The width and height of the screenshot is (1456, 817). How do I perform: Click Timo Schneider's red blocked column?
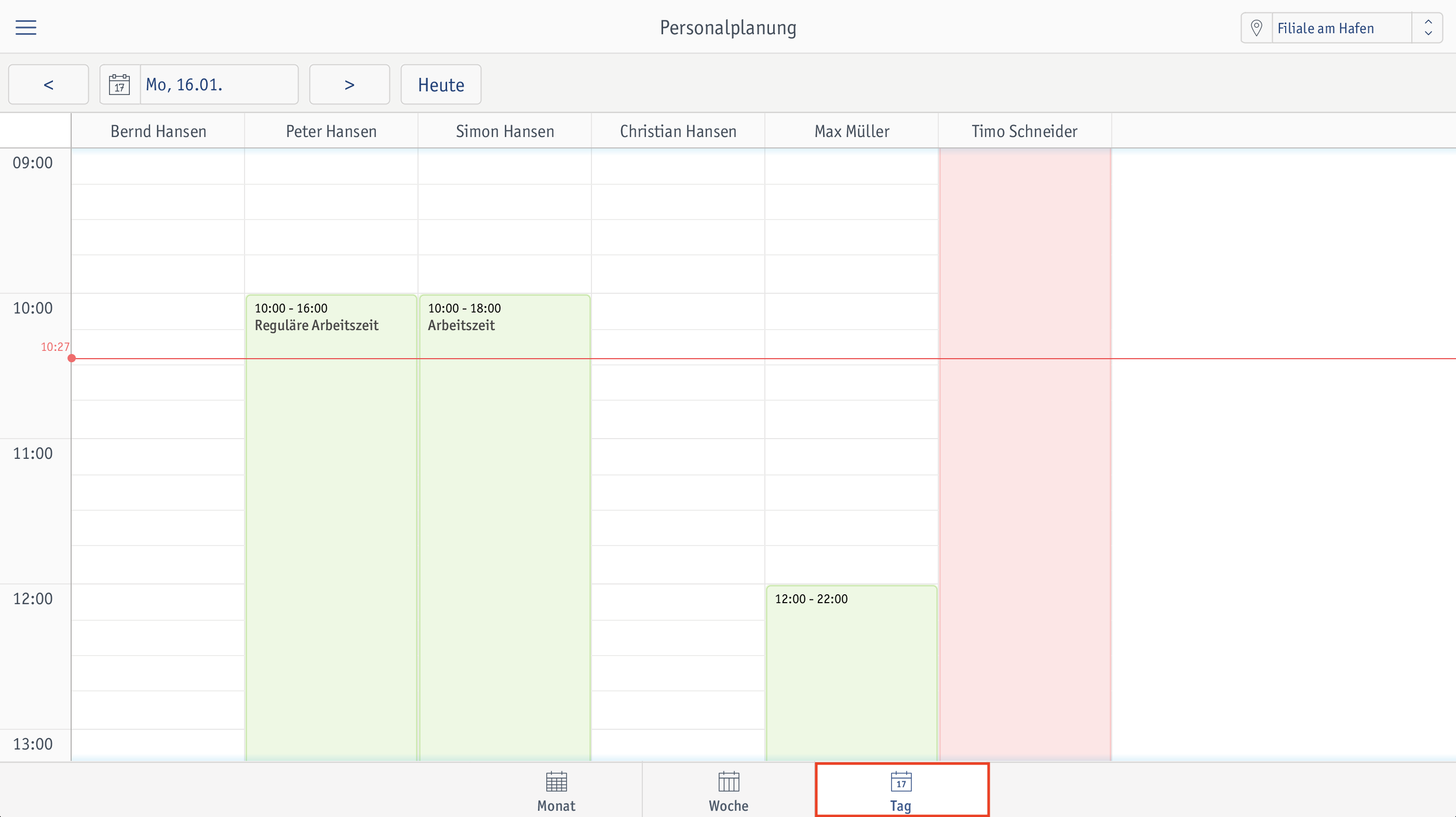tap(1026, 454)
